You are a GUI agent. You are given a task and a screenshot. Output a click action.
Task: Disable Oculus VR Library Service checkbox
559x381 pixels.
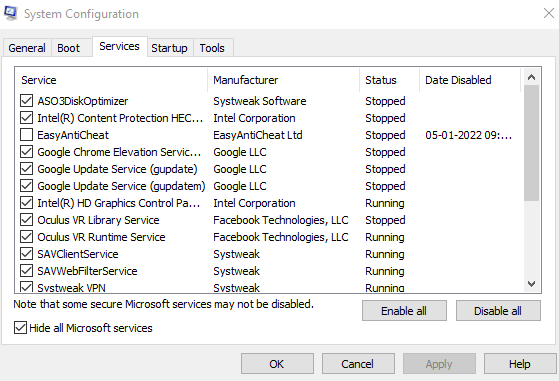pos(26,220)
